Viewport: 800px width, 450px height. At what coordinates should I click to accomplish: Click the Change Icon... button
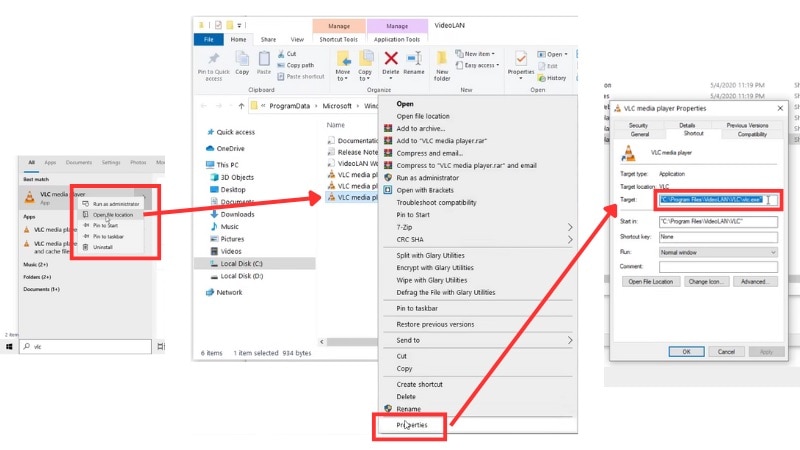pos(706,282)
